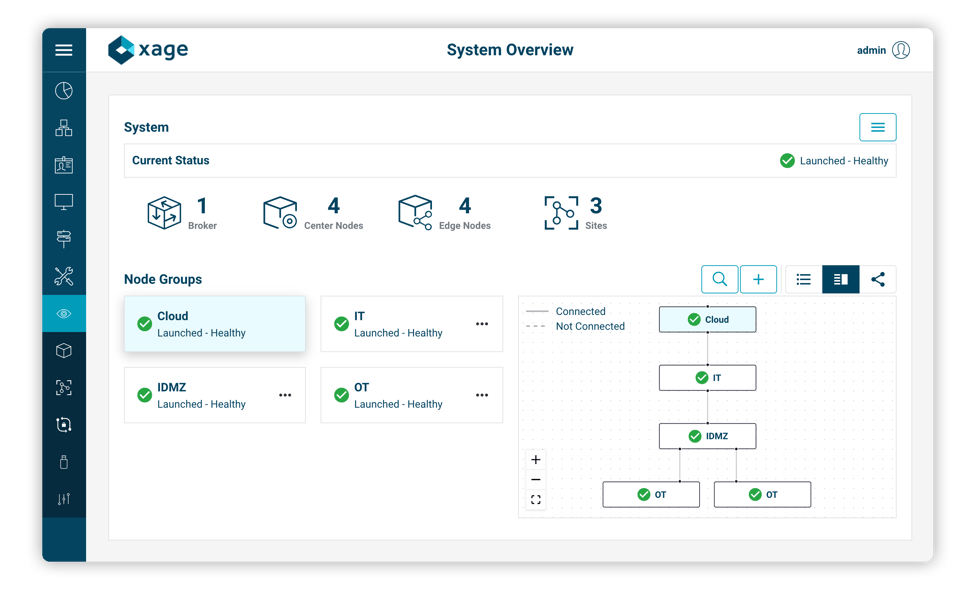
Task: Select the cube icon in the left sidebar
Action: point(63,350)
